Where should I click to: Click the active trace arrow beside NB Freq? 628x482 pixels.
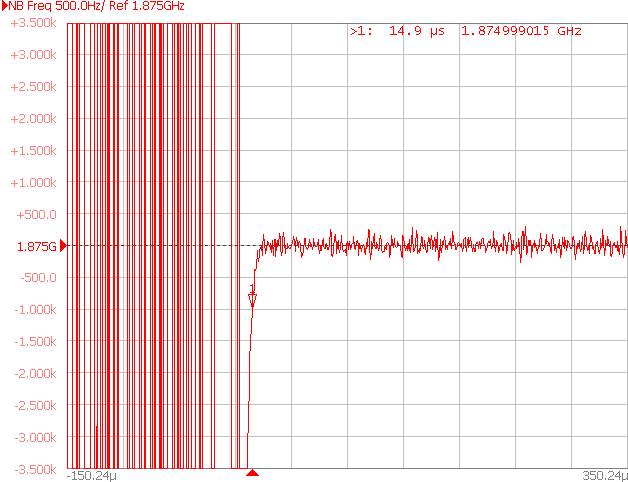coord(4,6)
